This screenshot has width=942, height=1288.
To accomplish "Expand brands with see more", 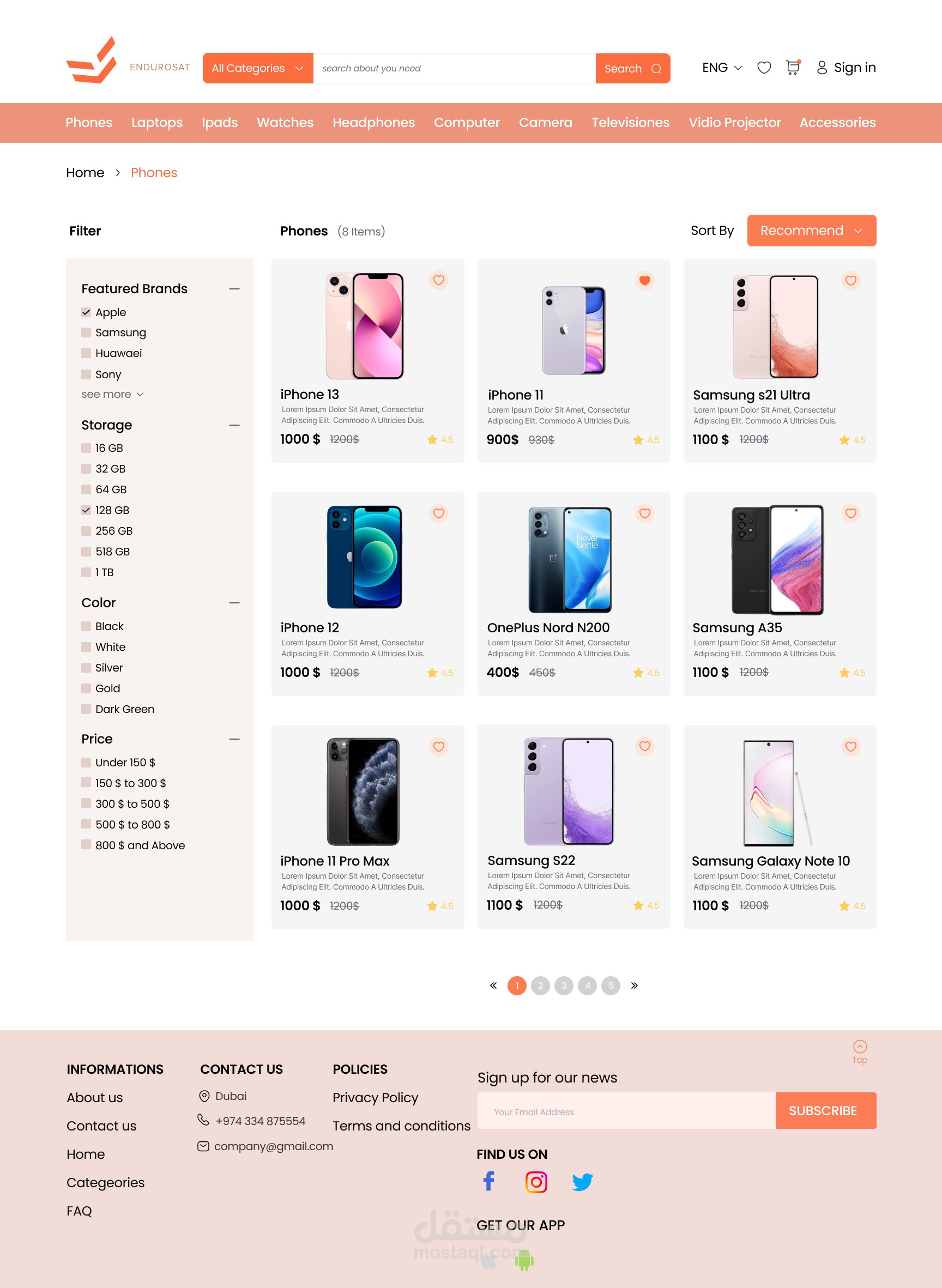I will [x=112, y=394].
